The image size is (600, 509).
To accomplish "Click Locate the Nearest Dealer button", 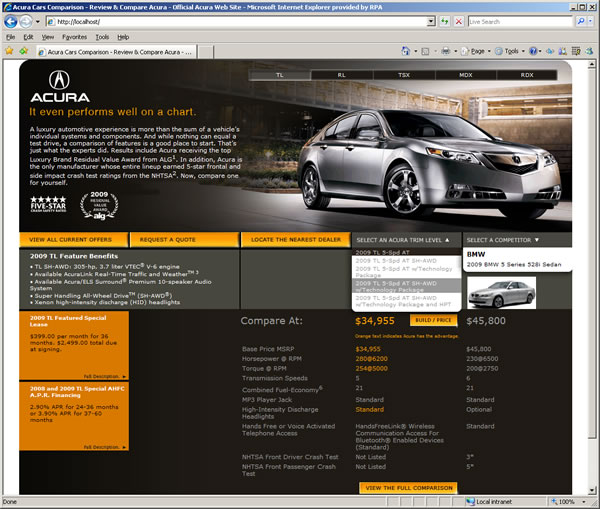I will click(294, 240).
